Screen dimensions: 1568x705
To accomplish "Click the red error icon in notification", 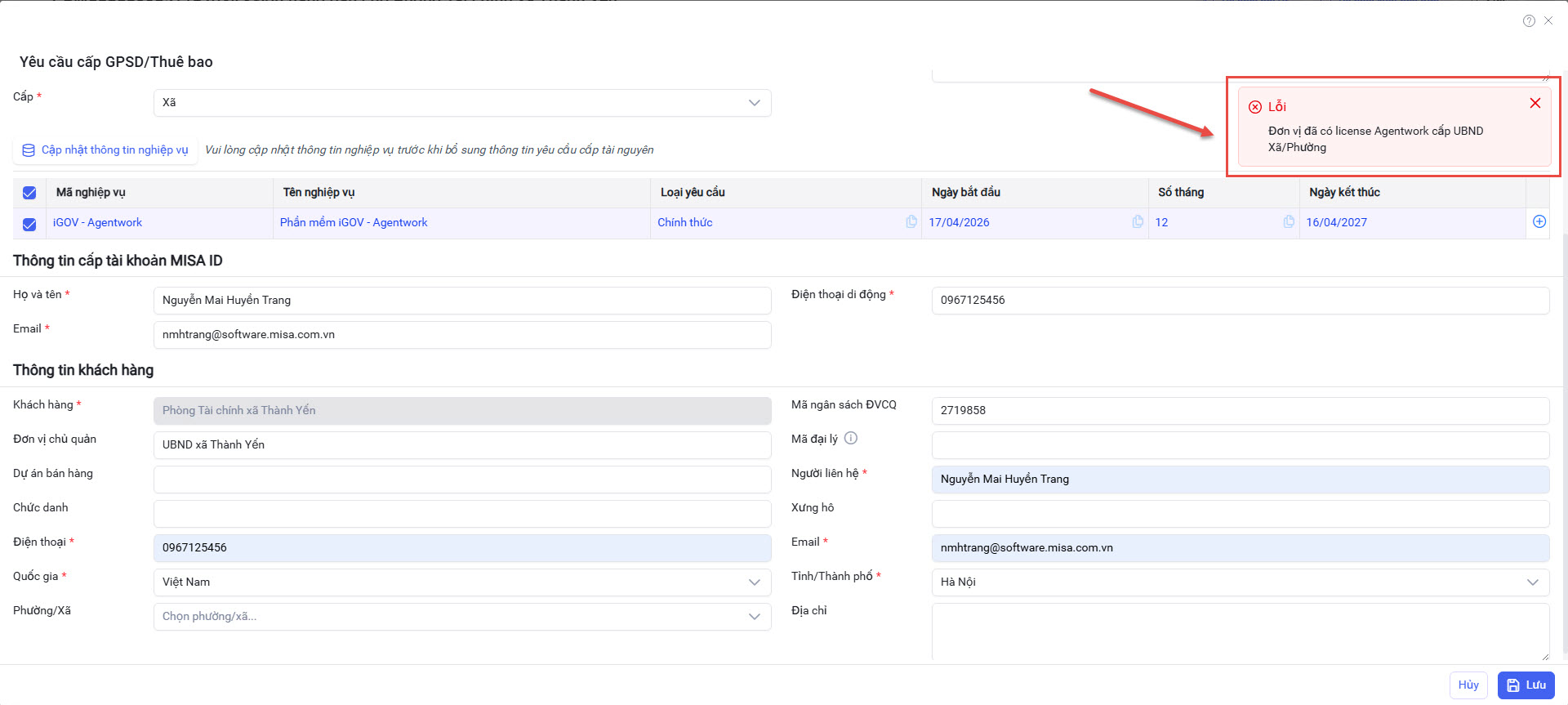I will click(1254, 107).
